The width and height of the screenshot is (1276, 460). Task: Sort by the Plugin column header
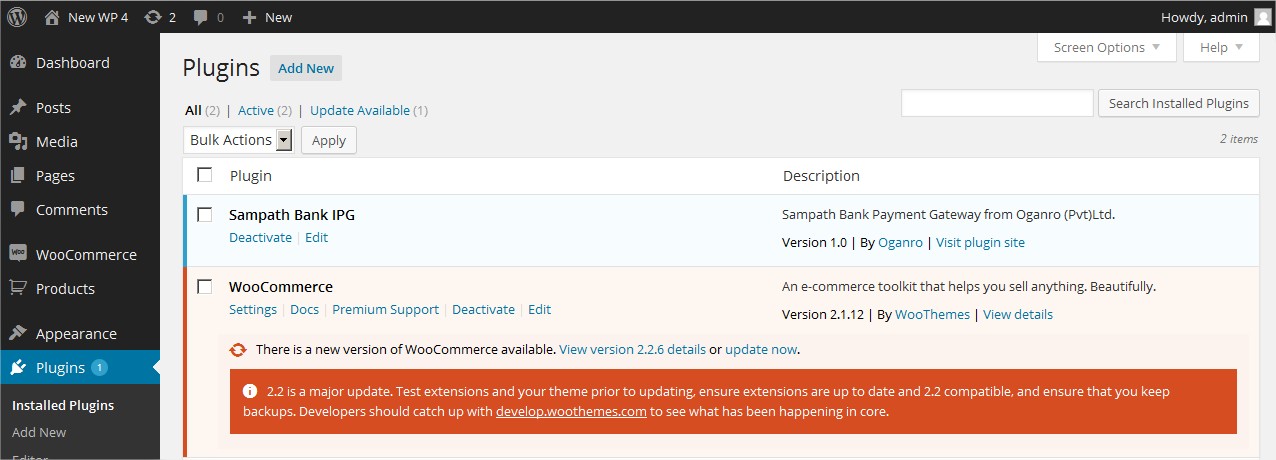(251, 175)
